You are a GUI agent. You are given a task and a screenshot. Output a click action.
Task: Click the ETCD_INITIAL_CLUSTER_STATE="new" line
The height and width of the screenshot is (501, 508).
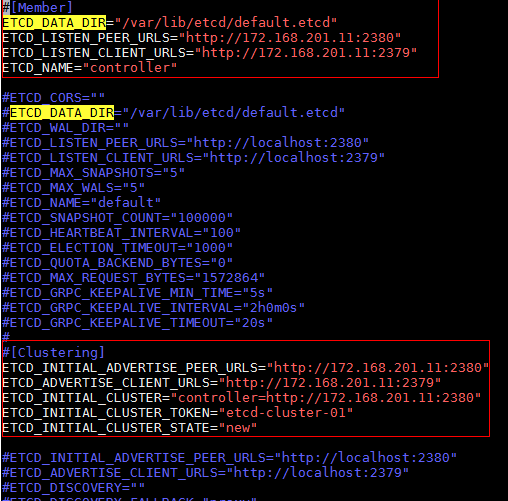(x=129, y=428)
